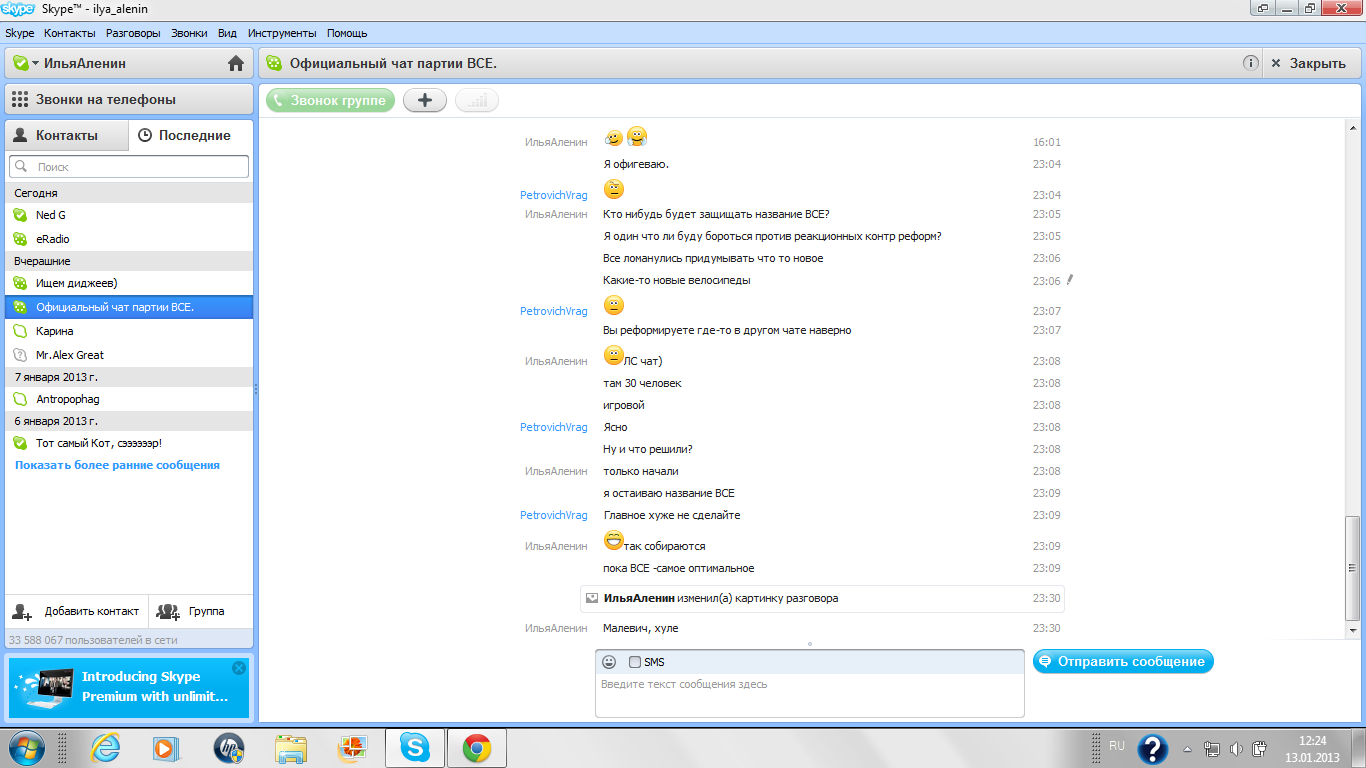Select Официальный чат партии ВСЕ. in the sidebar list

[129, 307]
